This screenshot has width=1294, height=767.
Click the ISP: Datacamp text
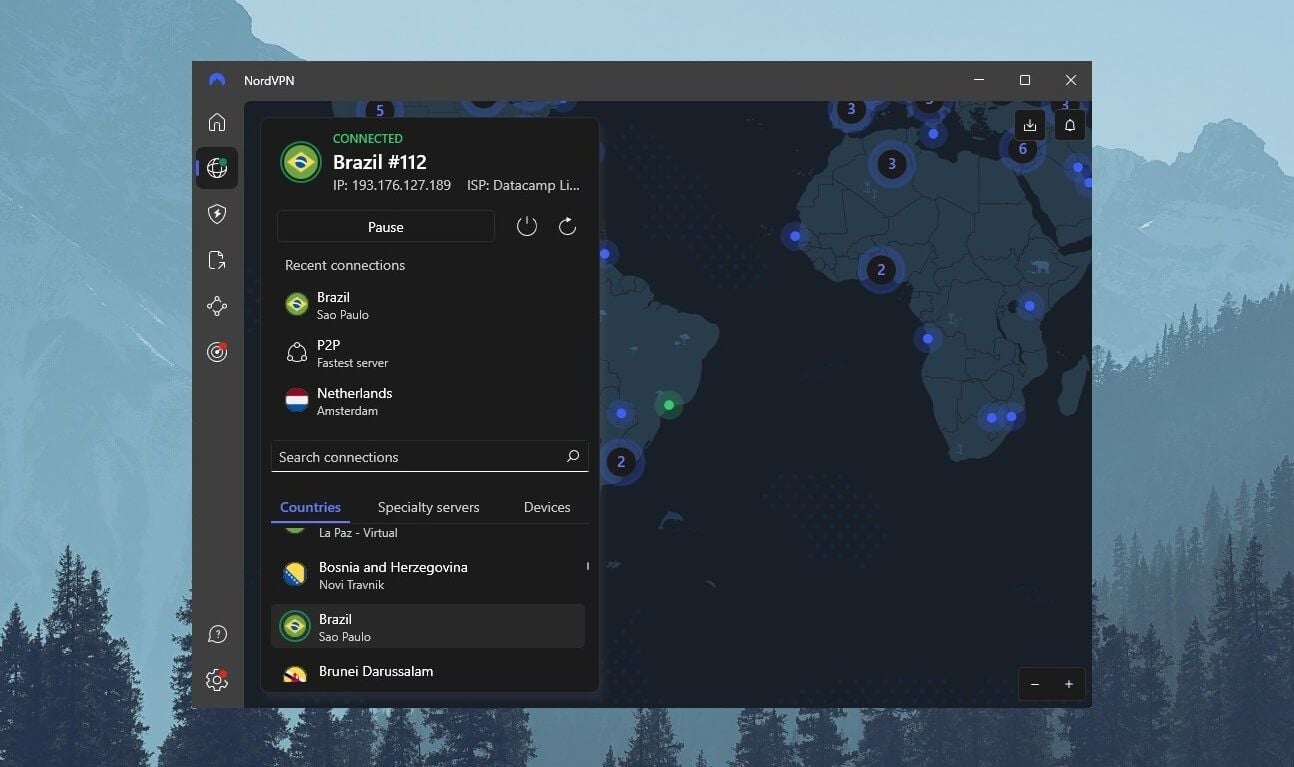tap(523, 185)
